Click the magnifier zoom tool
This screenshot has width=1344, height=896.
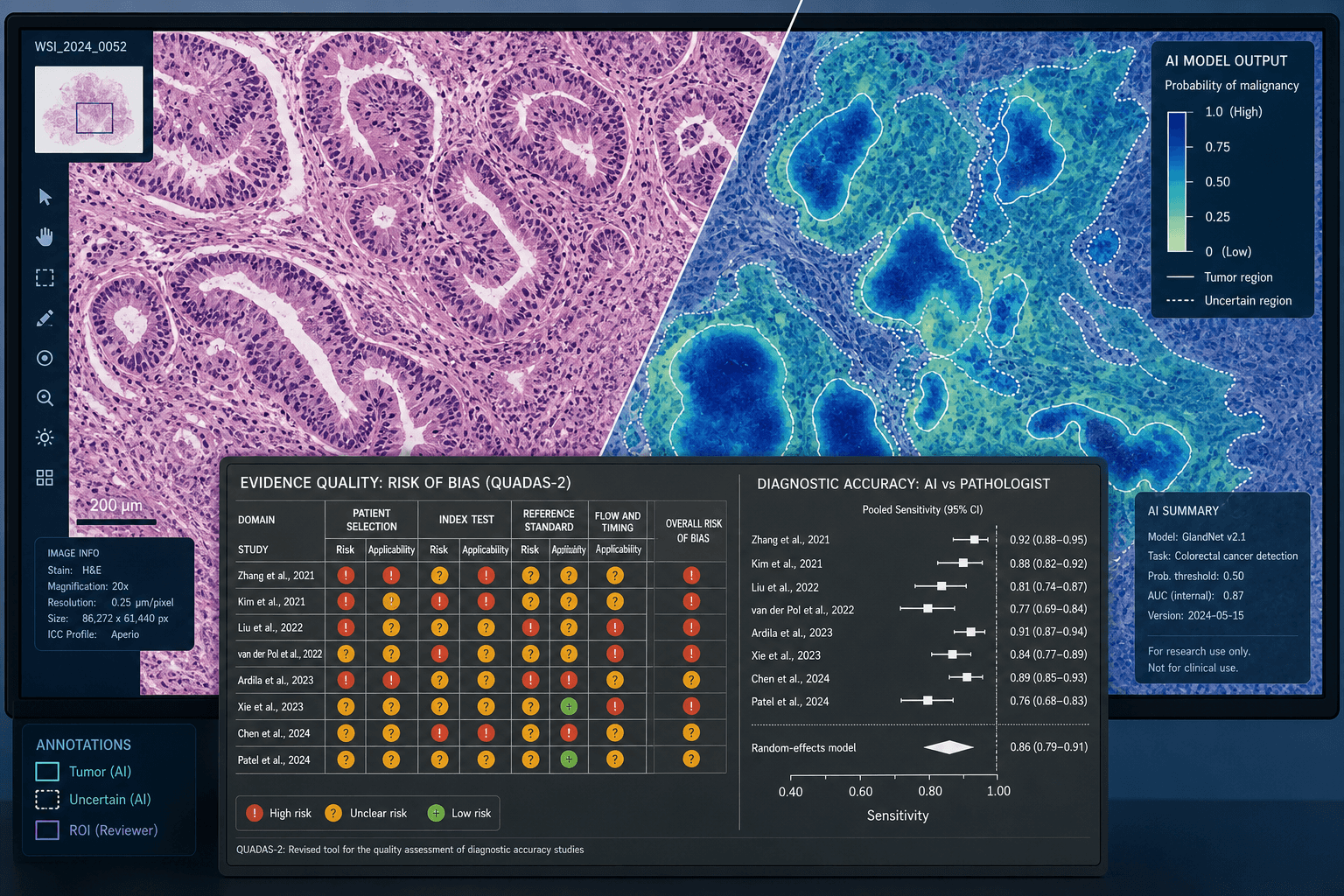coord(45,398)
